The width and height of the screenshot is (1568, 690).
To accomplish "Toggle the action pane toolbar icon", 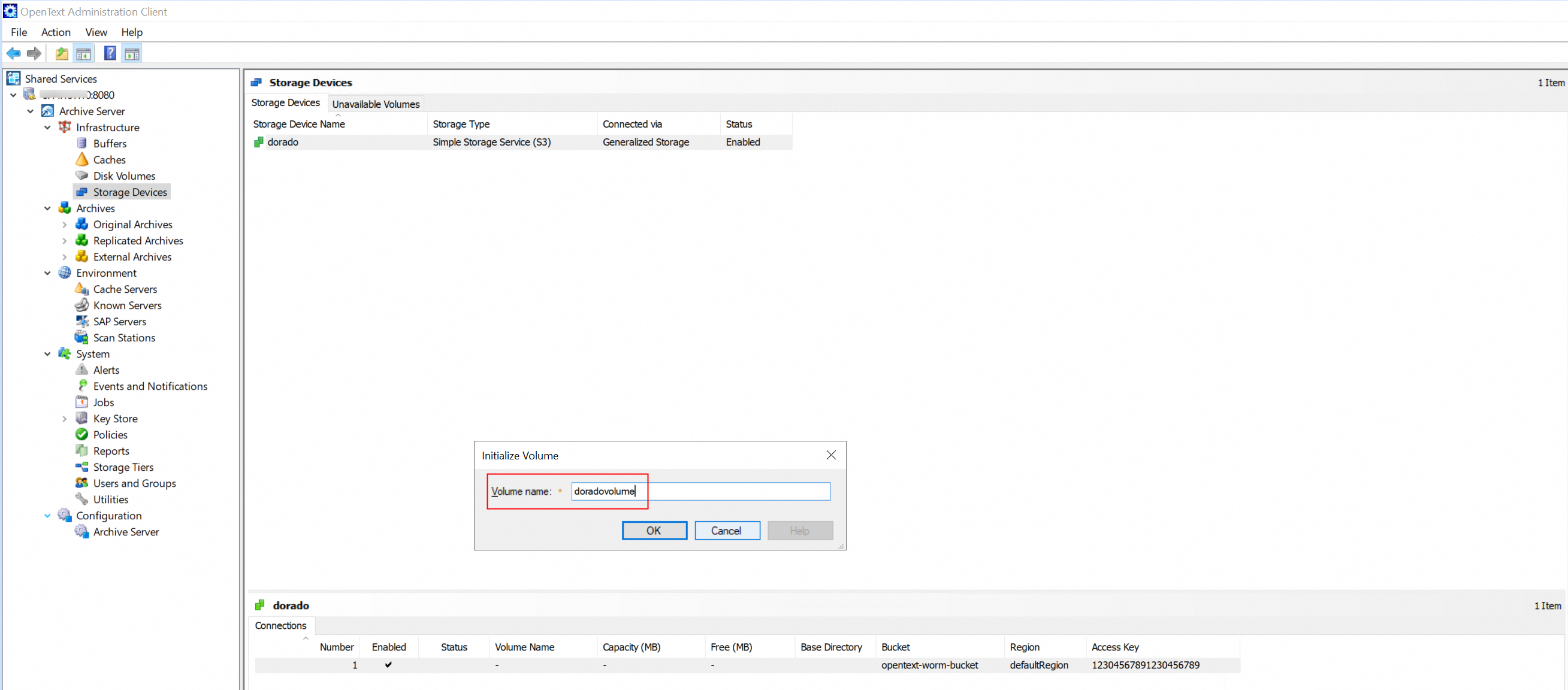I will tap(132, 53).
